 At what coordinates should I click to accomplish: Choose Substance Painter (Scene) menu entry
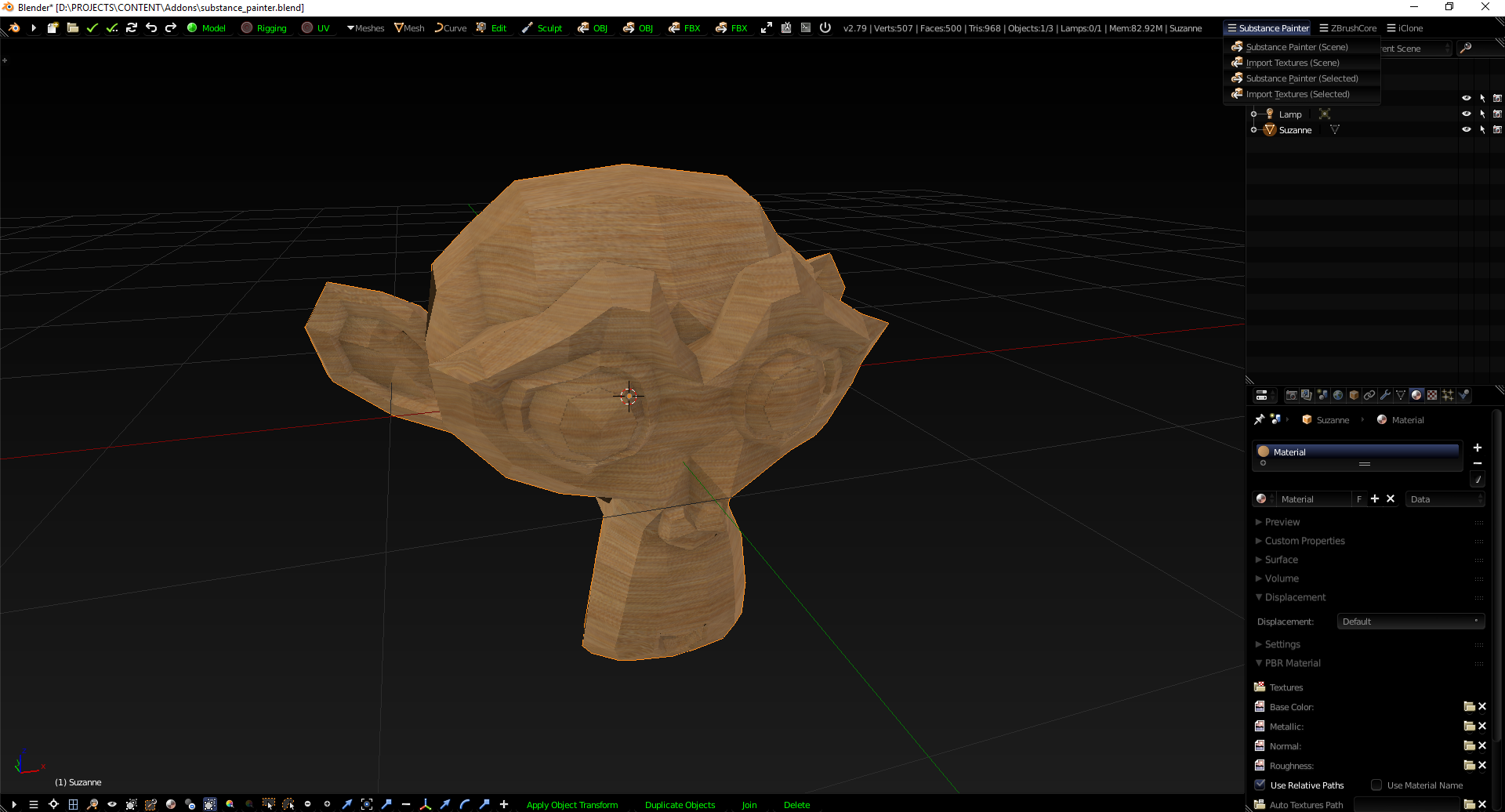tap(1296, 47)
